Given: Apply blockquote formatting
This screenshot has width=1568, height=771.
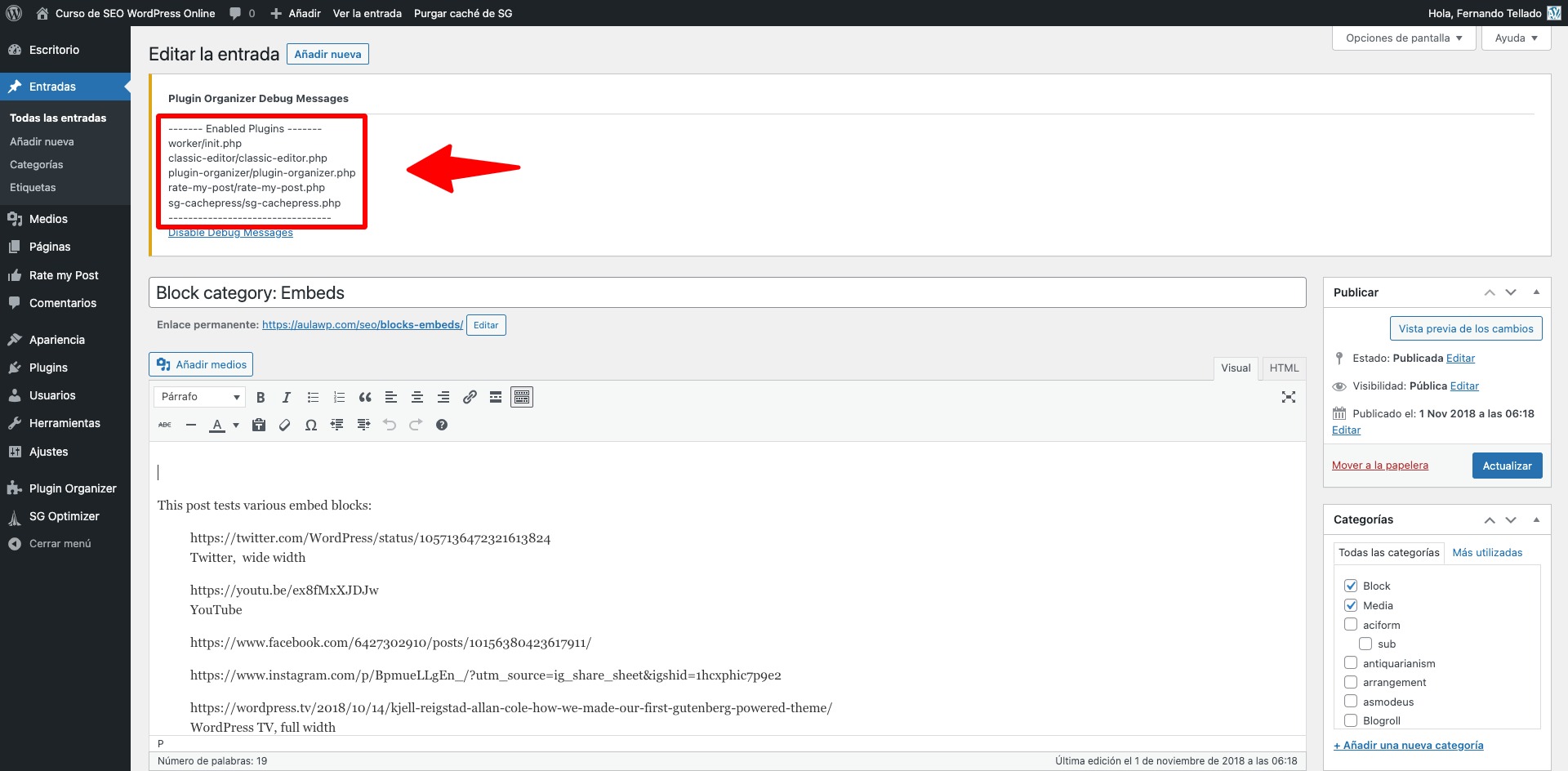Looking at the screenshot, I should pos(365,397).
